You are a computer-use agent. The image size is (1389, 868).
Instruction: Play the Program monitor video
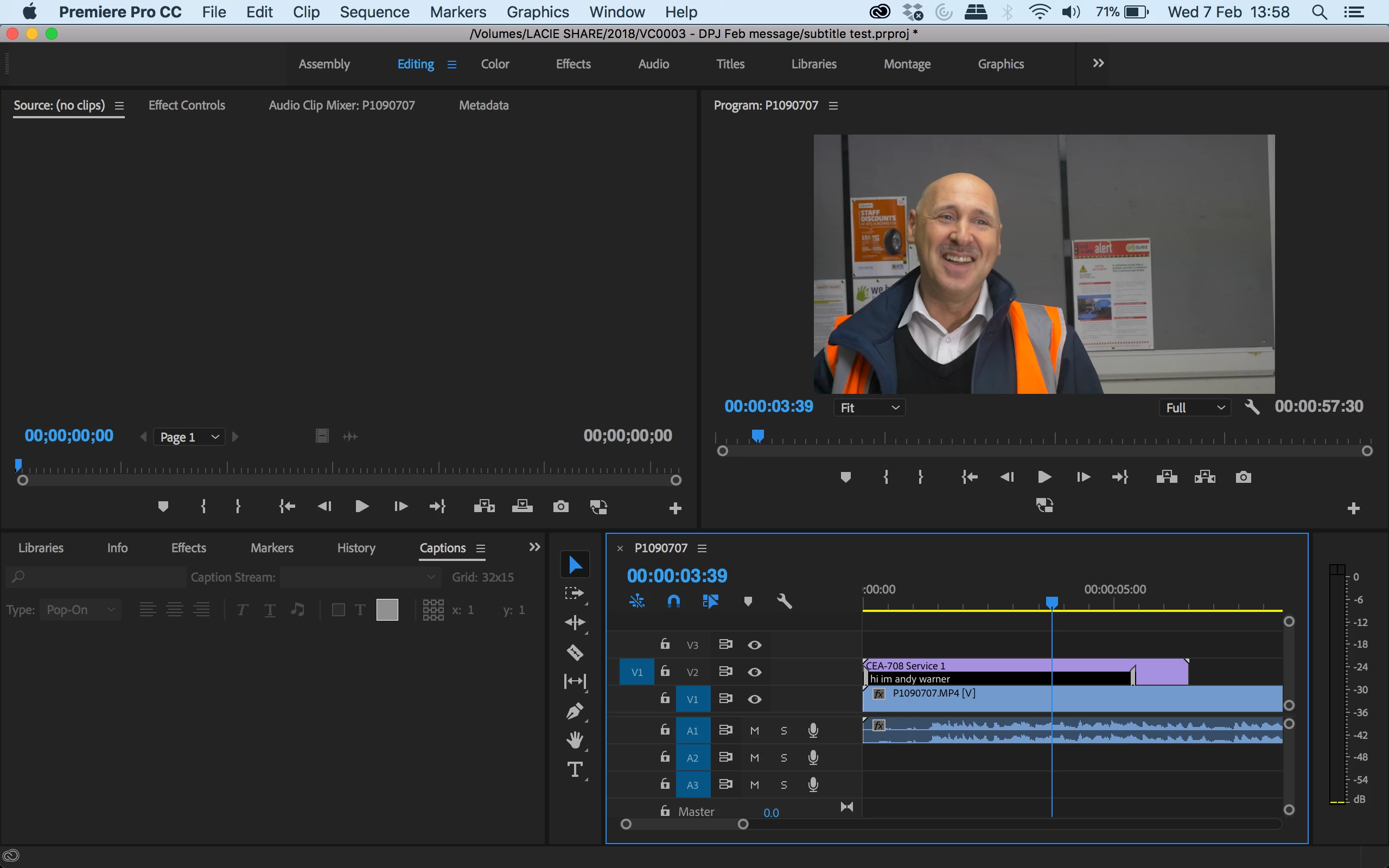pyautogui.click(x=1044, y=477)
